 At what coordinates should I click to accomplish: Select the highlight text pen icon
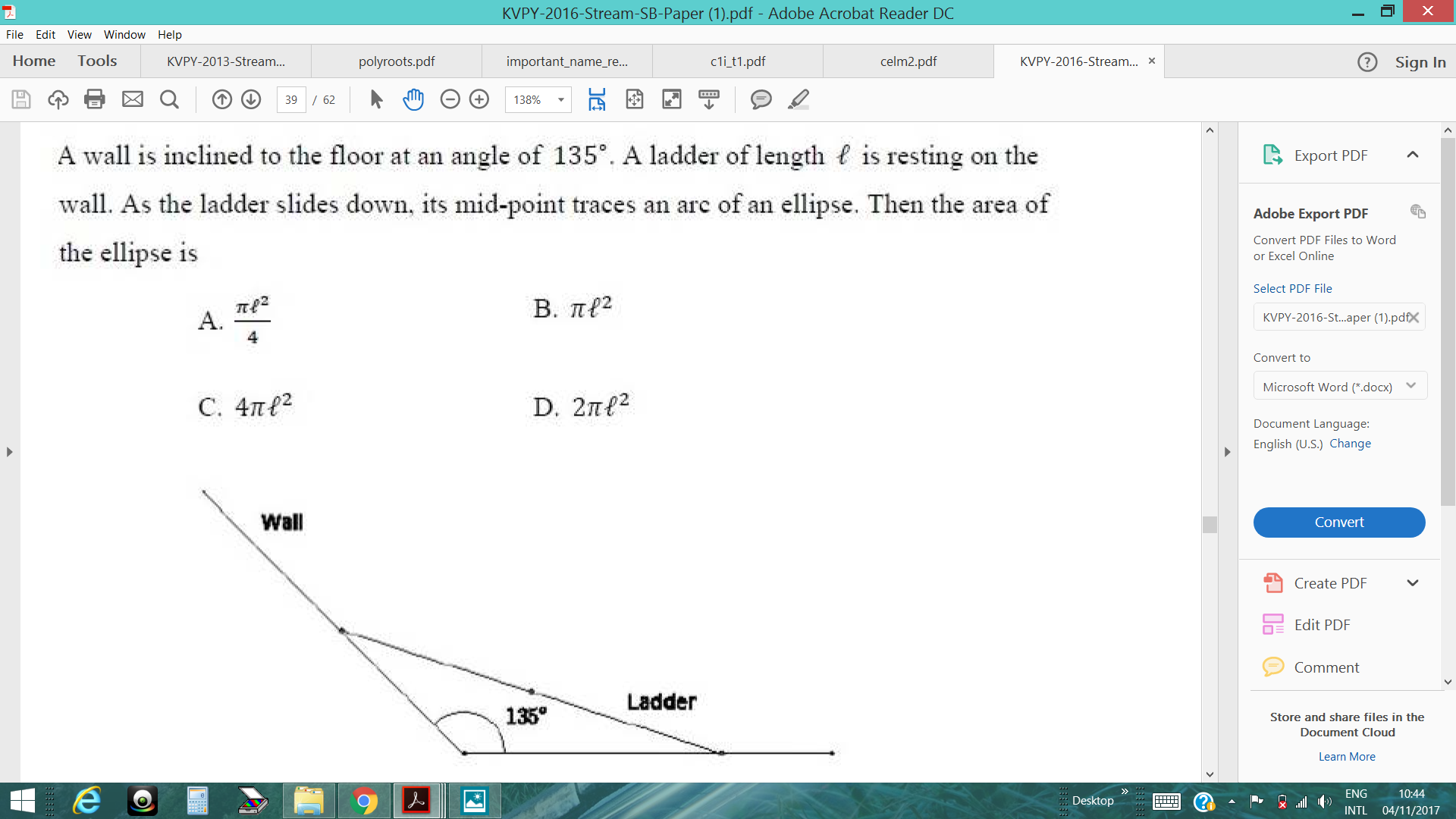click(799, 99)
